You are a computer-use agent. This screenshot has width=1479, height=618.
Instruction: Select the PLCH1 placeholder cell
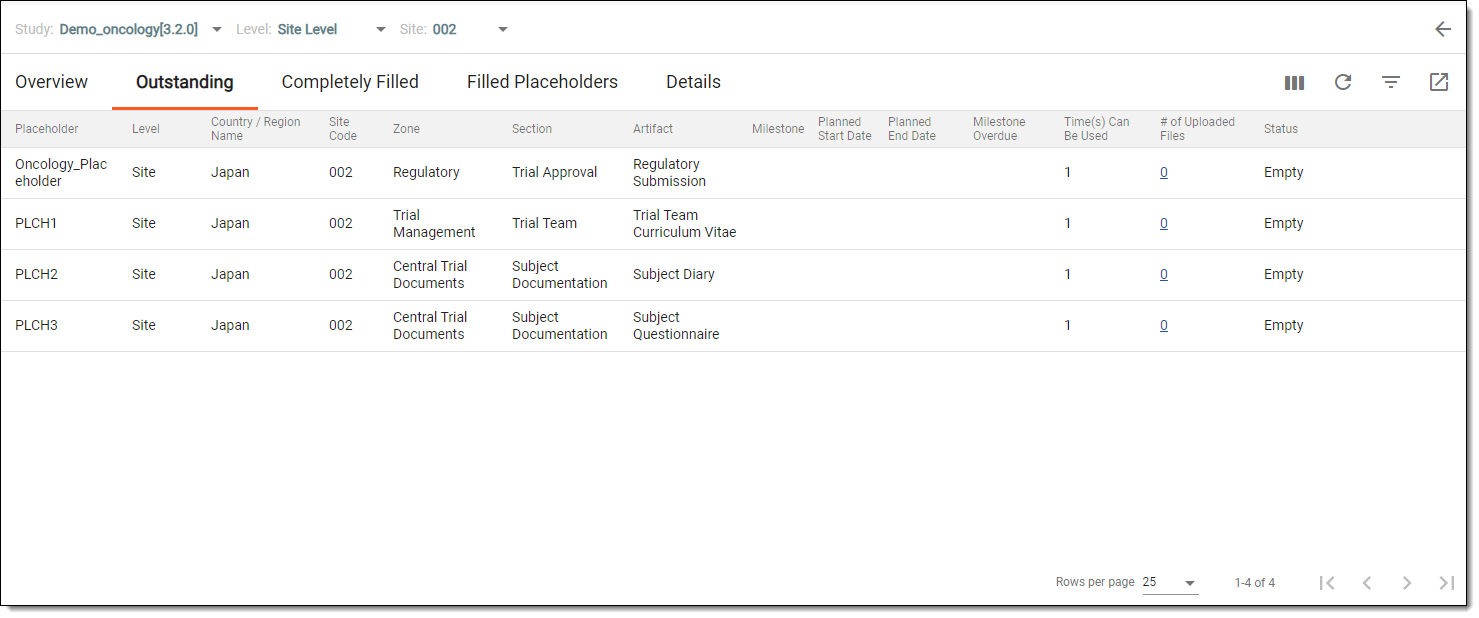tap(36, 223)
